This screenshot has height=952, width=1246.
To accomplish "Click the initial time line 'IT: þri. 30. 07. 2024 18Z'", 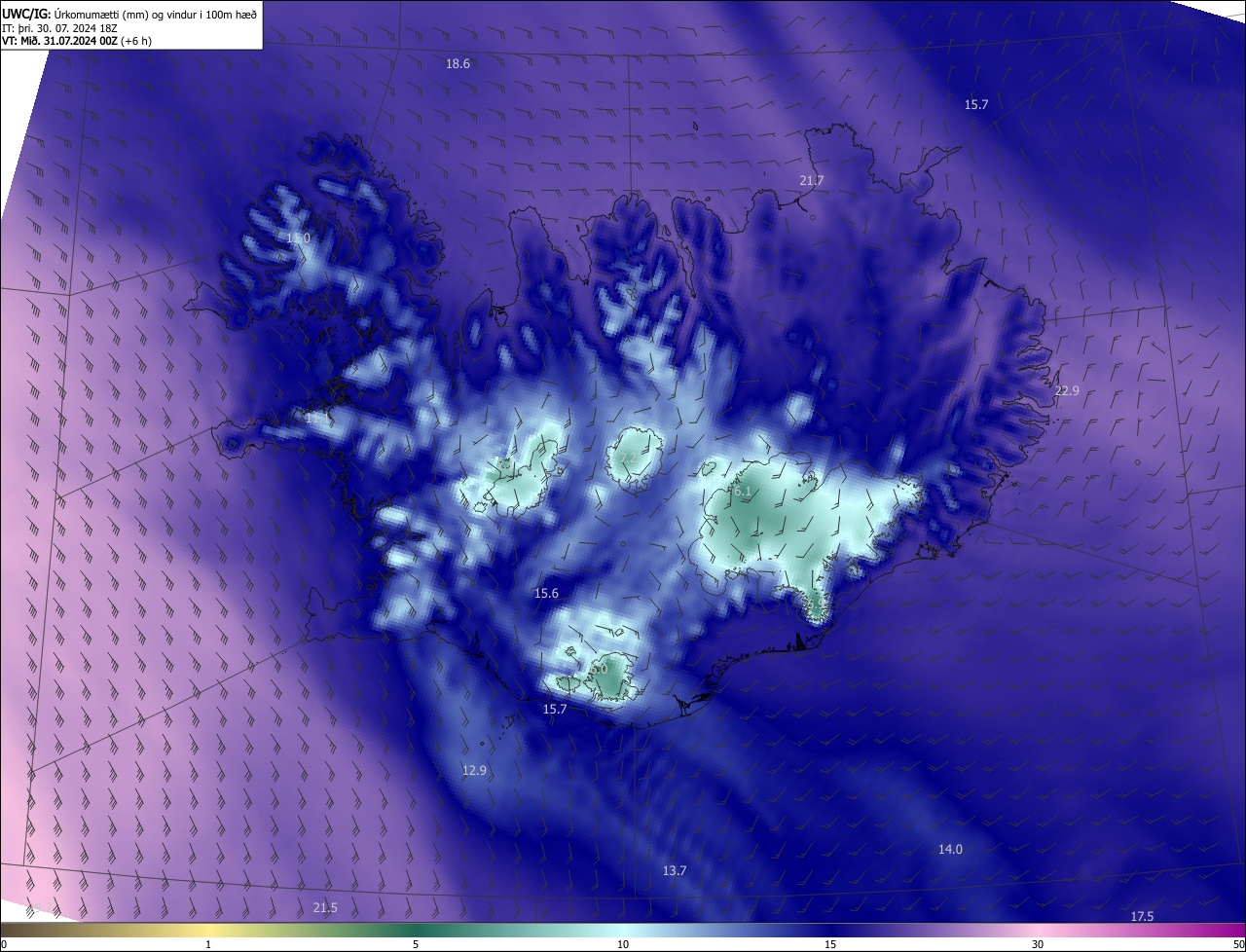I will coord(60,27).
